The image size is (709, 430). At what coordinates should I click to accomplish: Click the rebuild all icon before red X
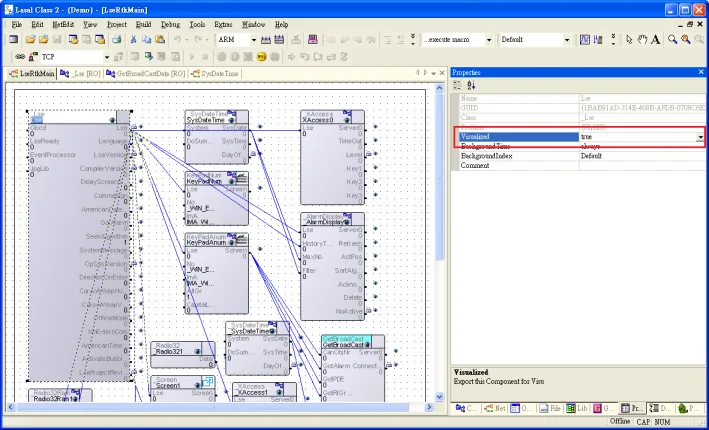(279, 40)
